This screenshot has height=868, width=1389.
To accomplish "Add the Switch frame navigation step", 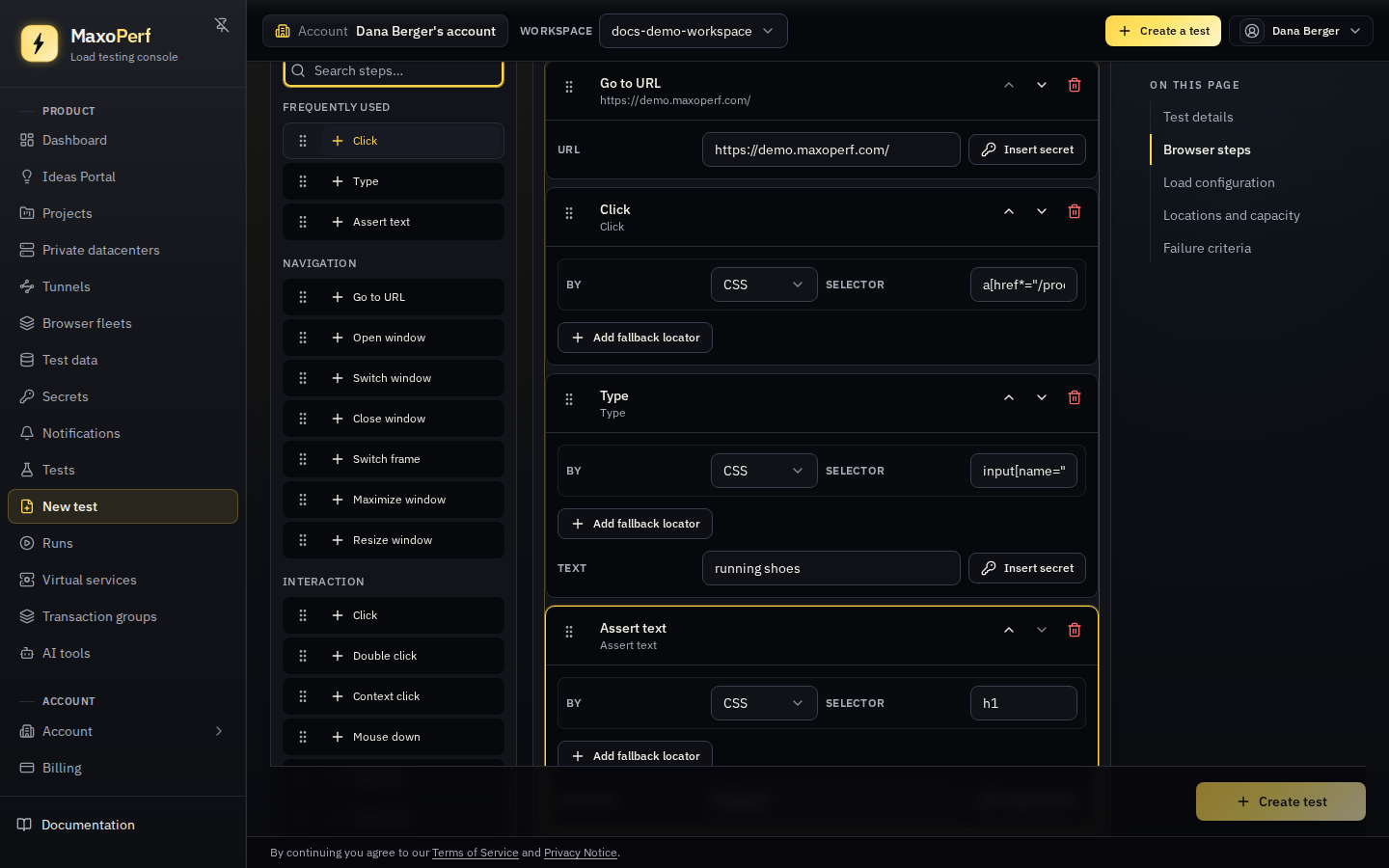I will click(394, 459).
